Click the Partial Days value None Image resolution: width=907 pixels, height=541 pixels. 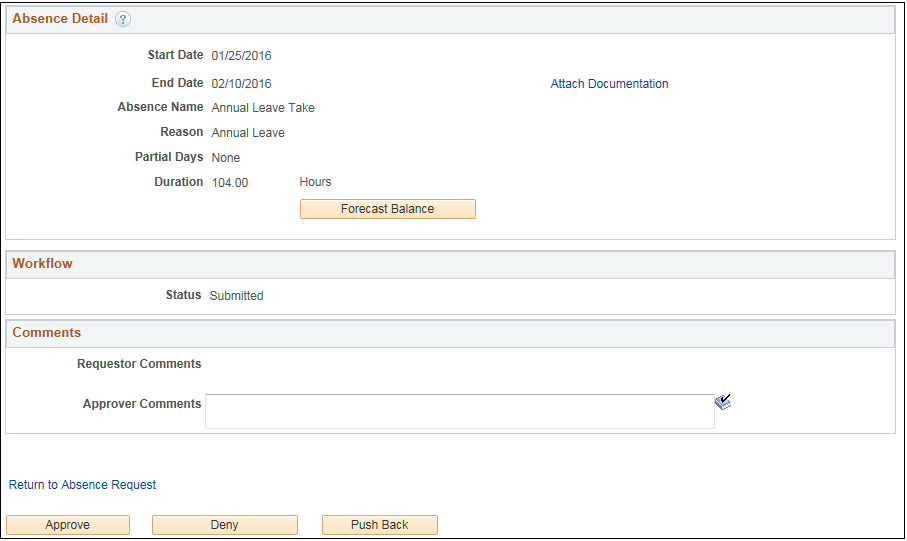[226, 158]
